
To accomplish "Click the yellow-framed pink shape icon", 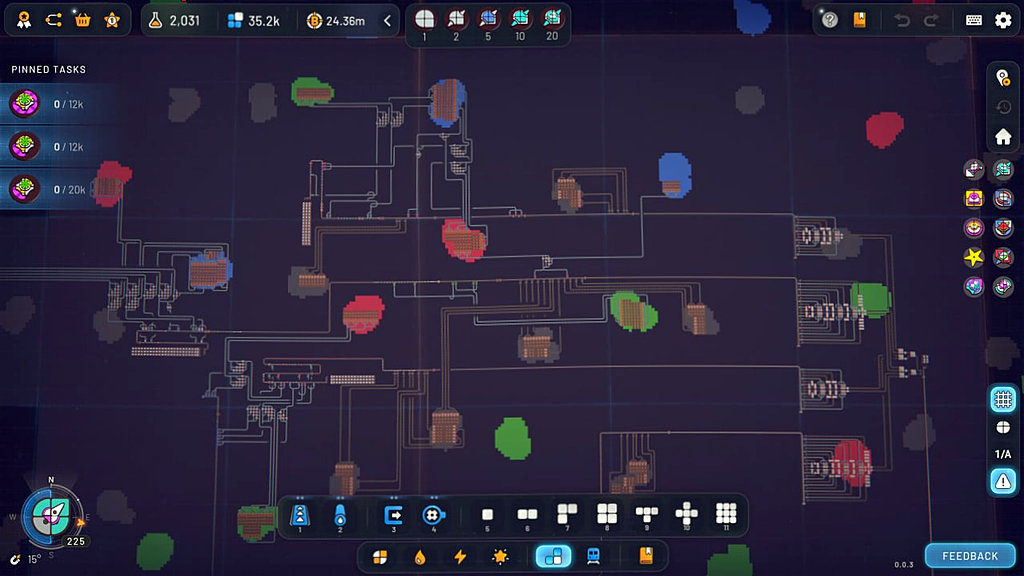I will [x=974, y=198].
